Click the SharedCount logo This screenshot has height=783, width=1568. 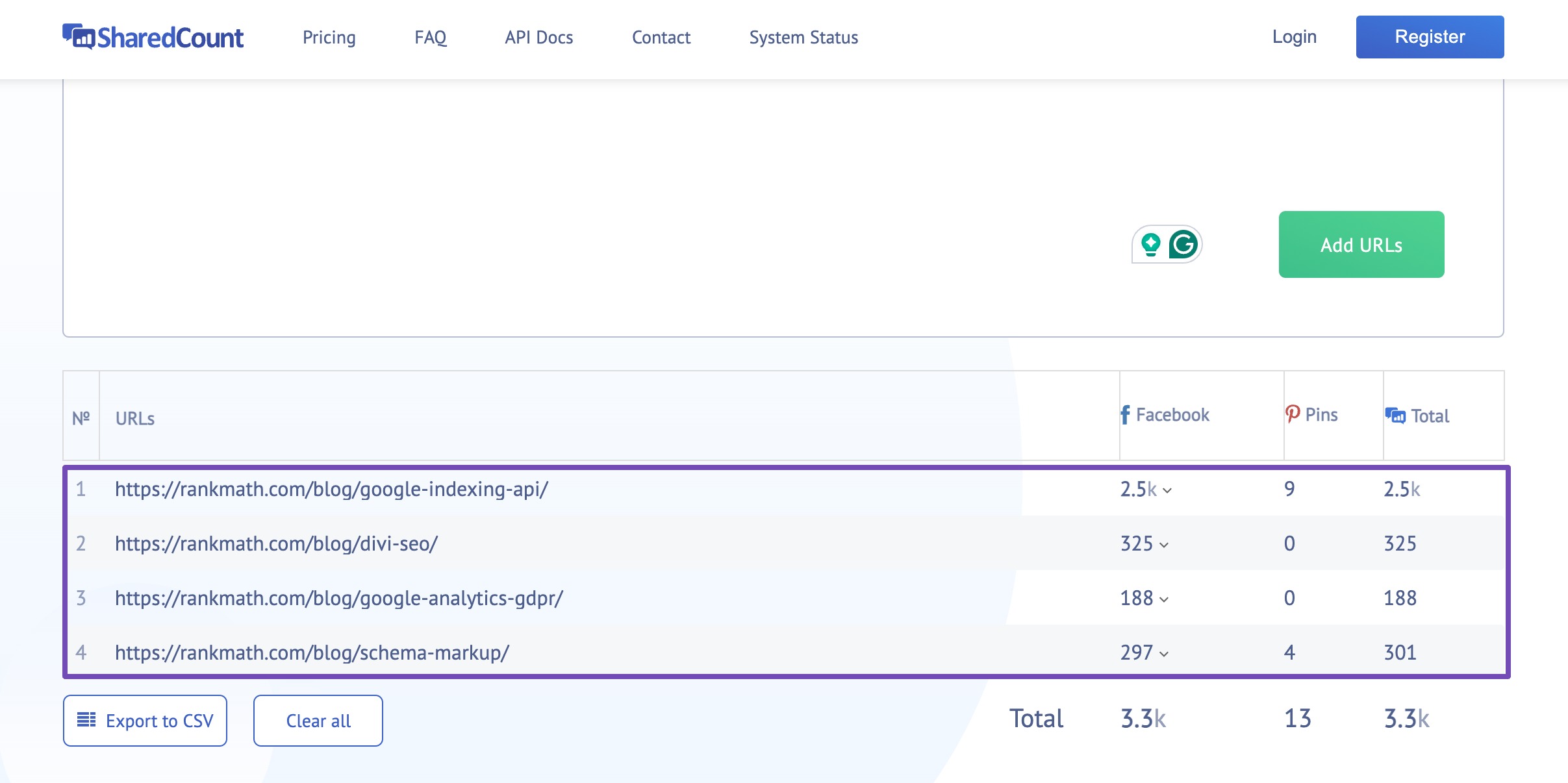(x=153, y=37)
